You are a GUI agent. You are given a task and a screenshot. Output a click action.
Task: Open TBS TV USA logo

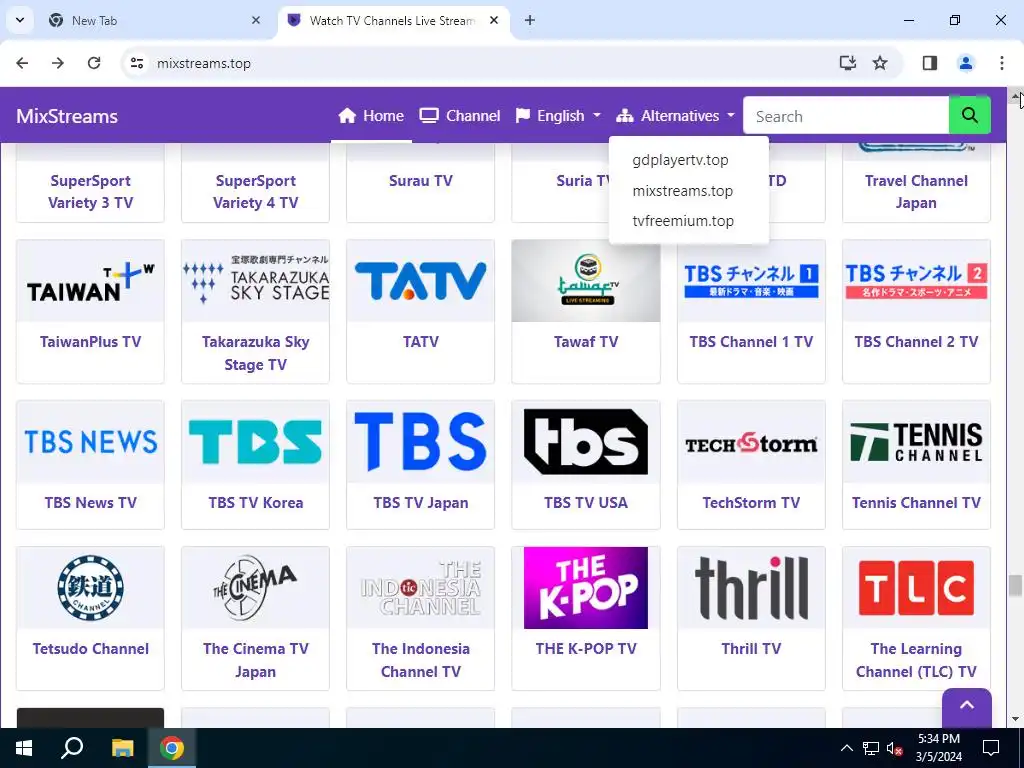click(x=586, y=442)
